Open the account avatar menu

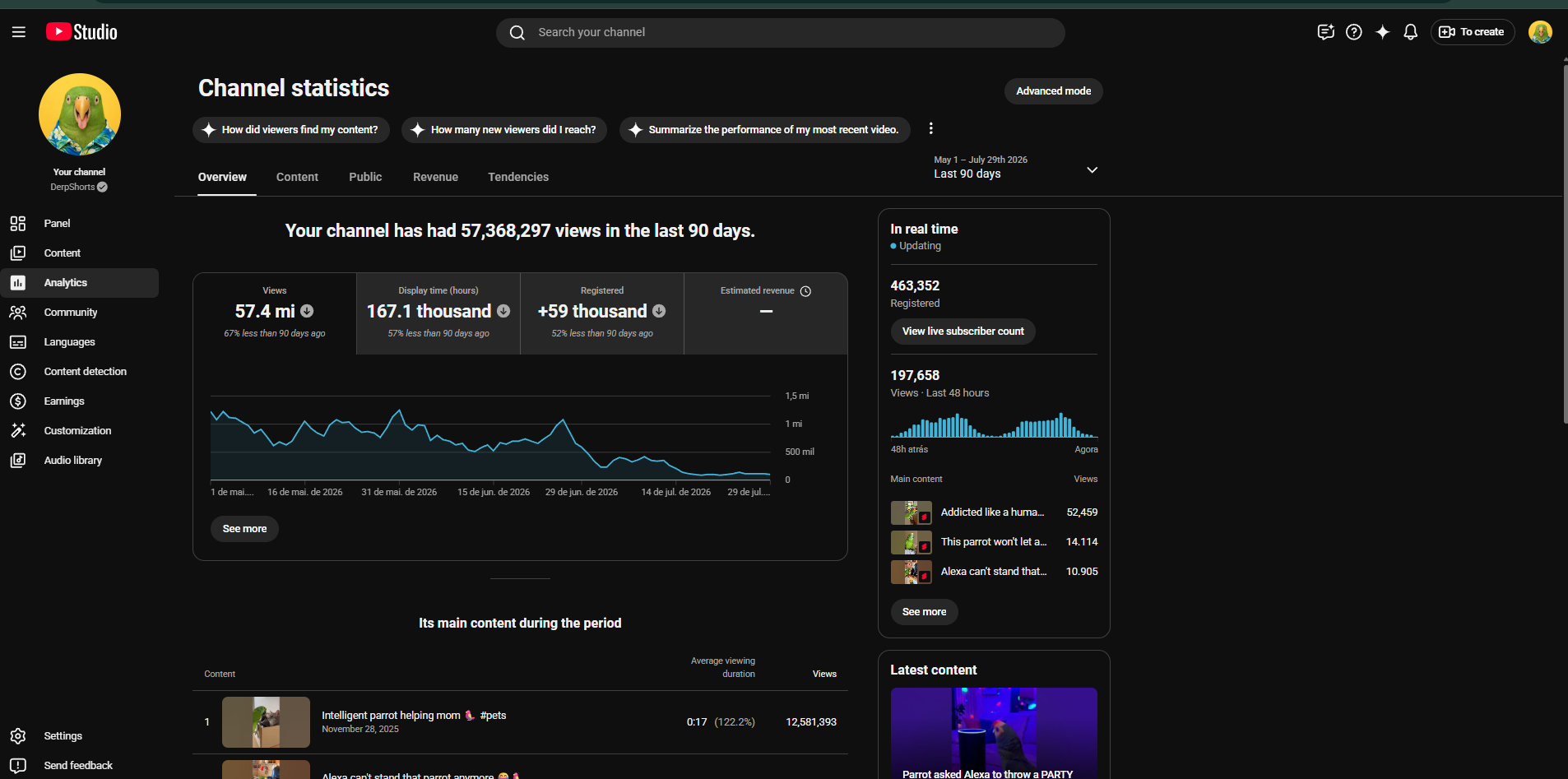[1540, 32]
